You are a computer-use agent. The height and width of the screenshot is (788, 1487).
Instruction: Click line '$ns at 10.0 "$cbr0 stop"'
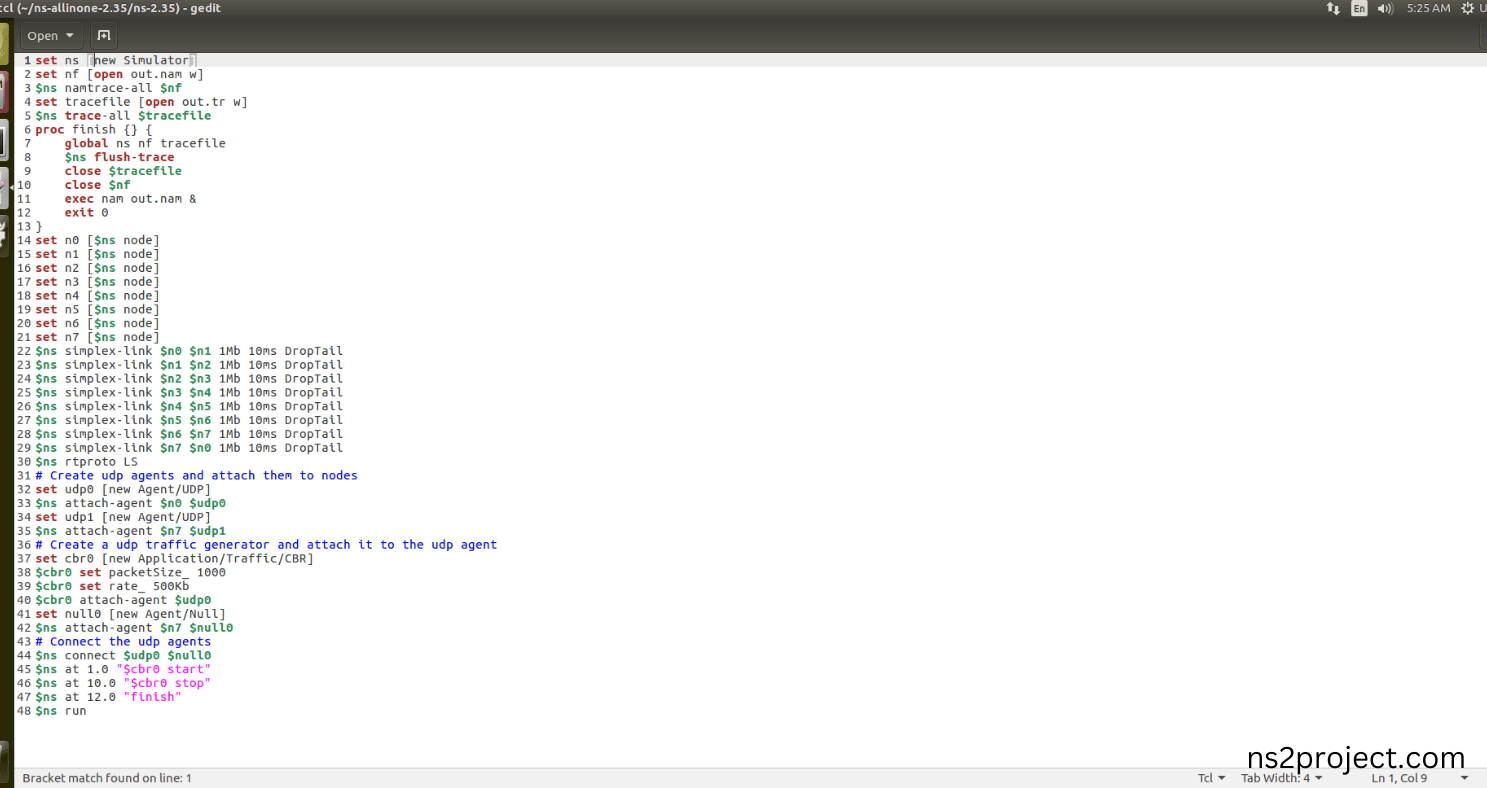(x=123, y=683)
